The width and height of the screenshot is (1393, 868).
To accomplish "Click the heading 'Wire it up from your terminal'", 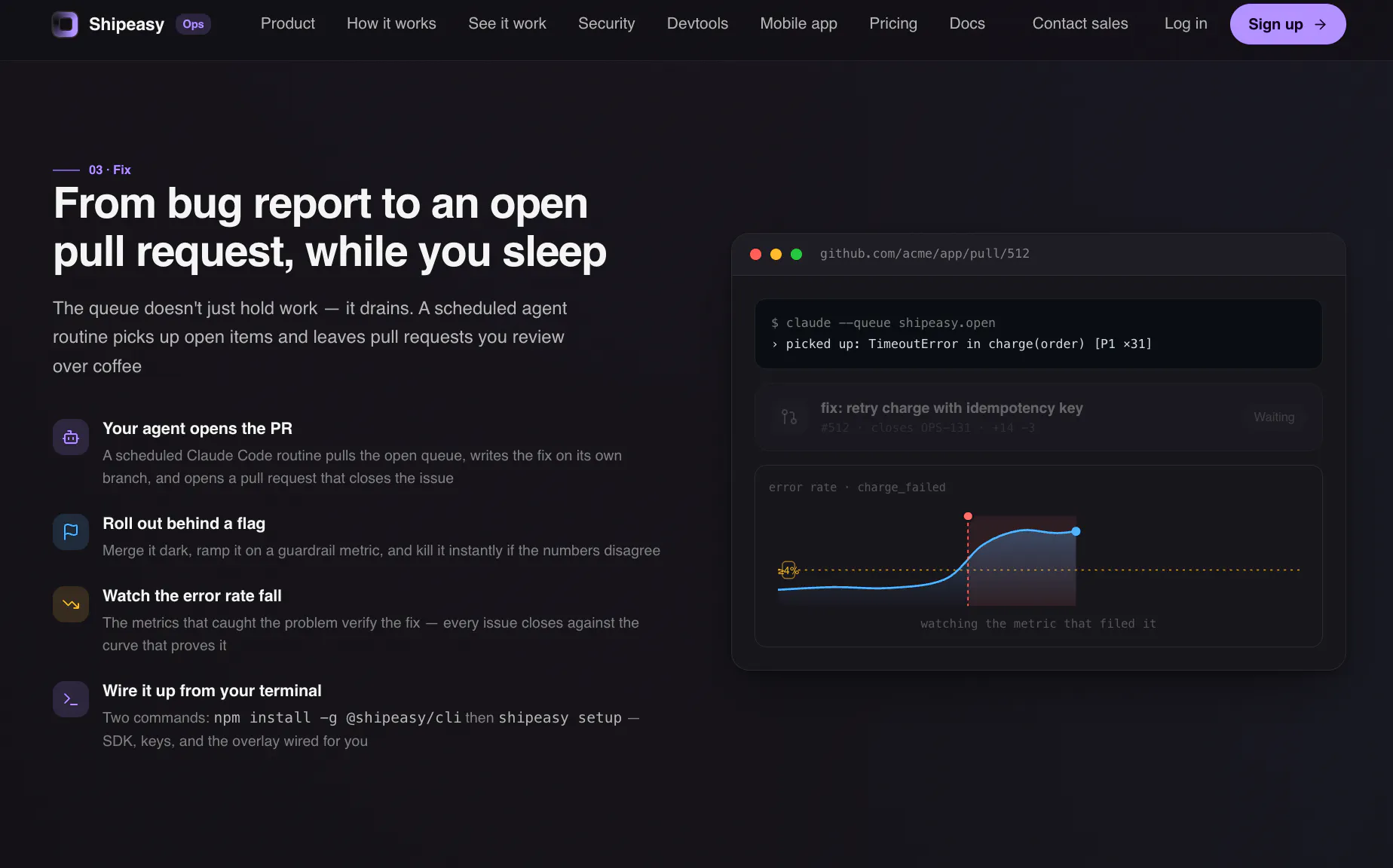I will point(212,691).
